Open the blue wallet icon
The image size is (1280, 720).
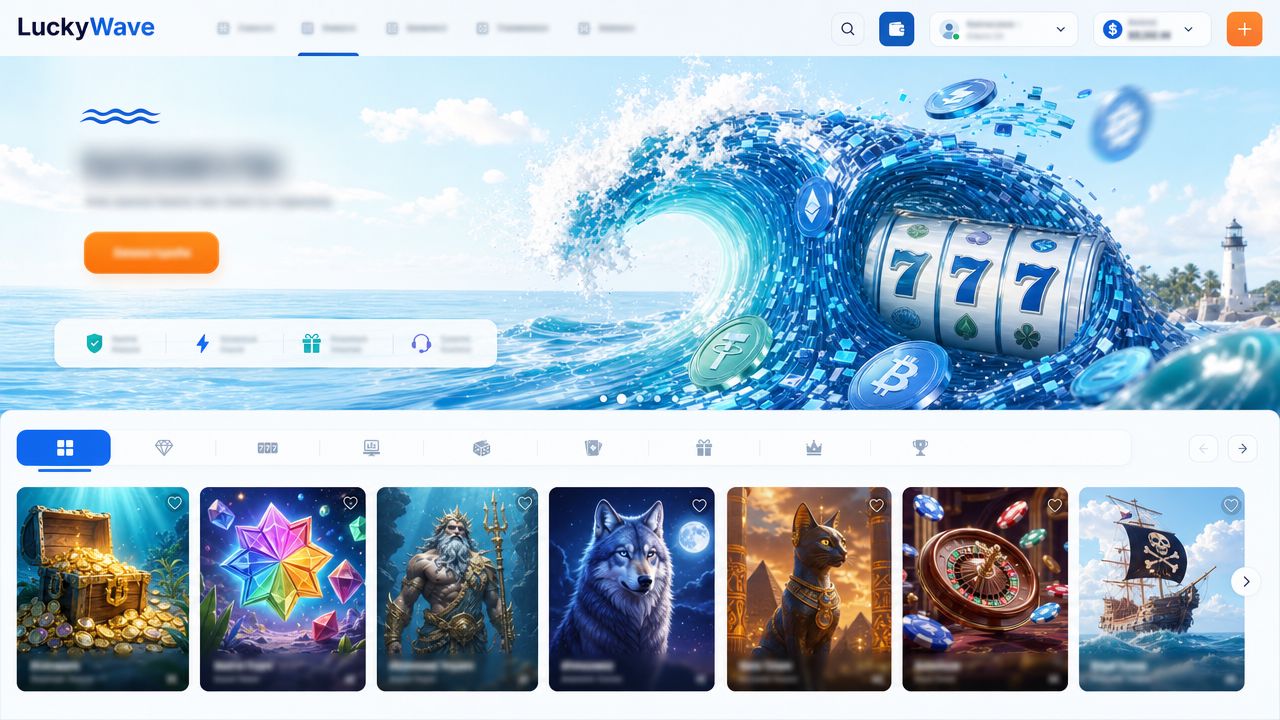click(897, 29)
